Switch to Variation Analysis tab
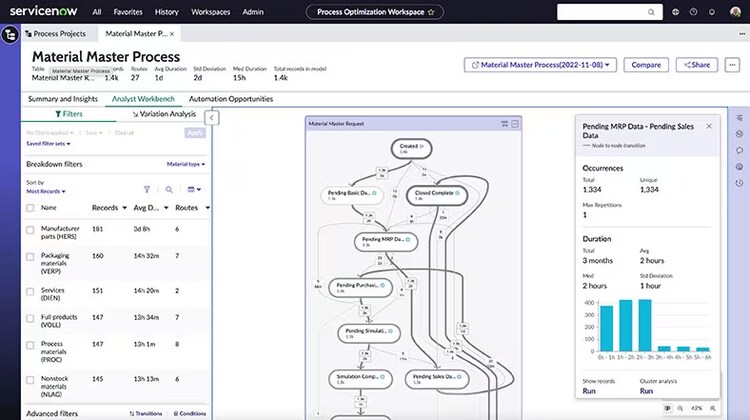Image resolution: width=750 pixels, height=420 pixels. click(164, 114)
